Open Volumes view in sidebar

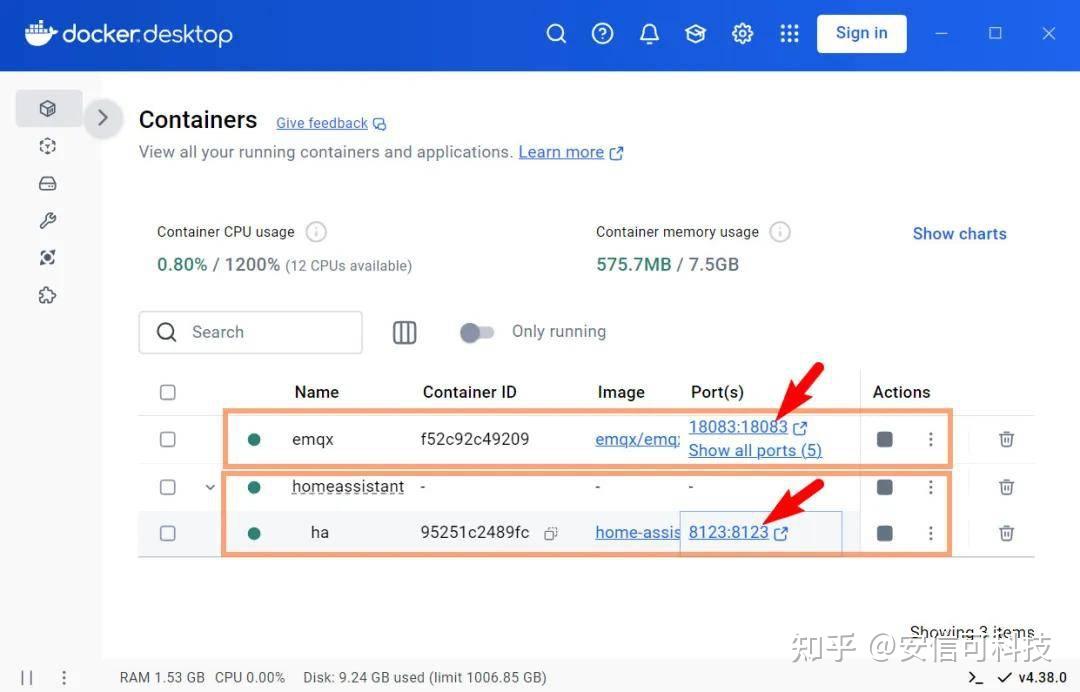pos(48,184)
